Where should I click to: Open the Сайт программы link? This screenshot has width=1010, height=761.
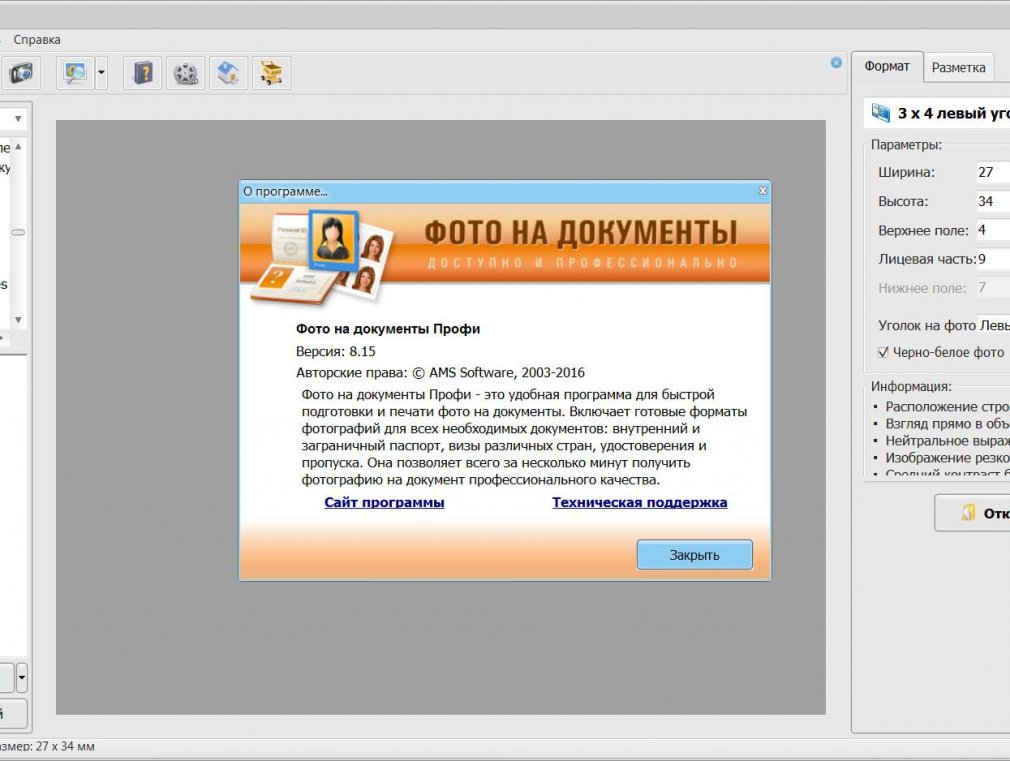[384, 503]
